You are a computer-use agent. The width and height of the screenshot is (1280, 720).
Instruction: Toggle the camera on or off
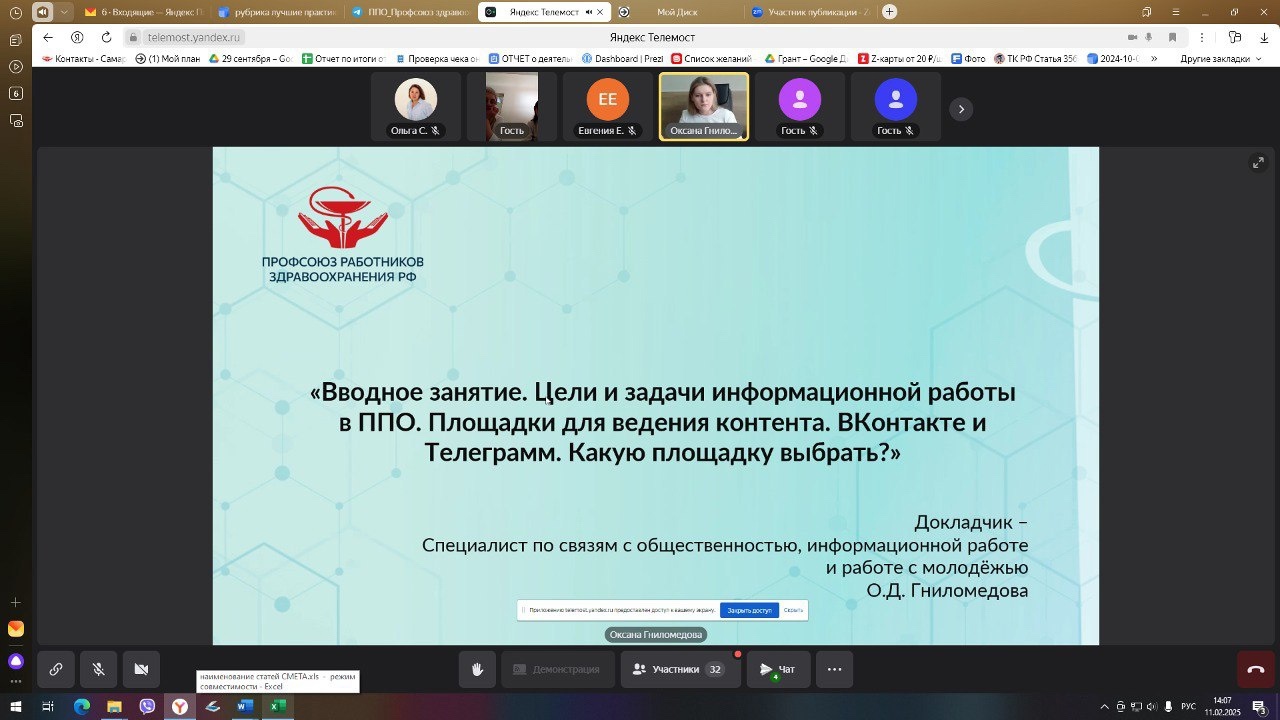pyautogui.click(x=141, y=669)
